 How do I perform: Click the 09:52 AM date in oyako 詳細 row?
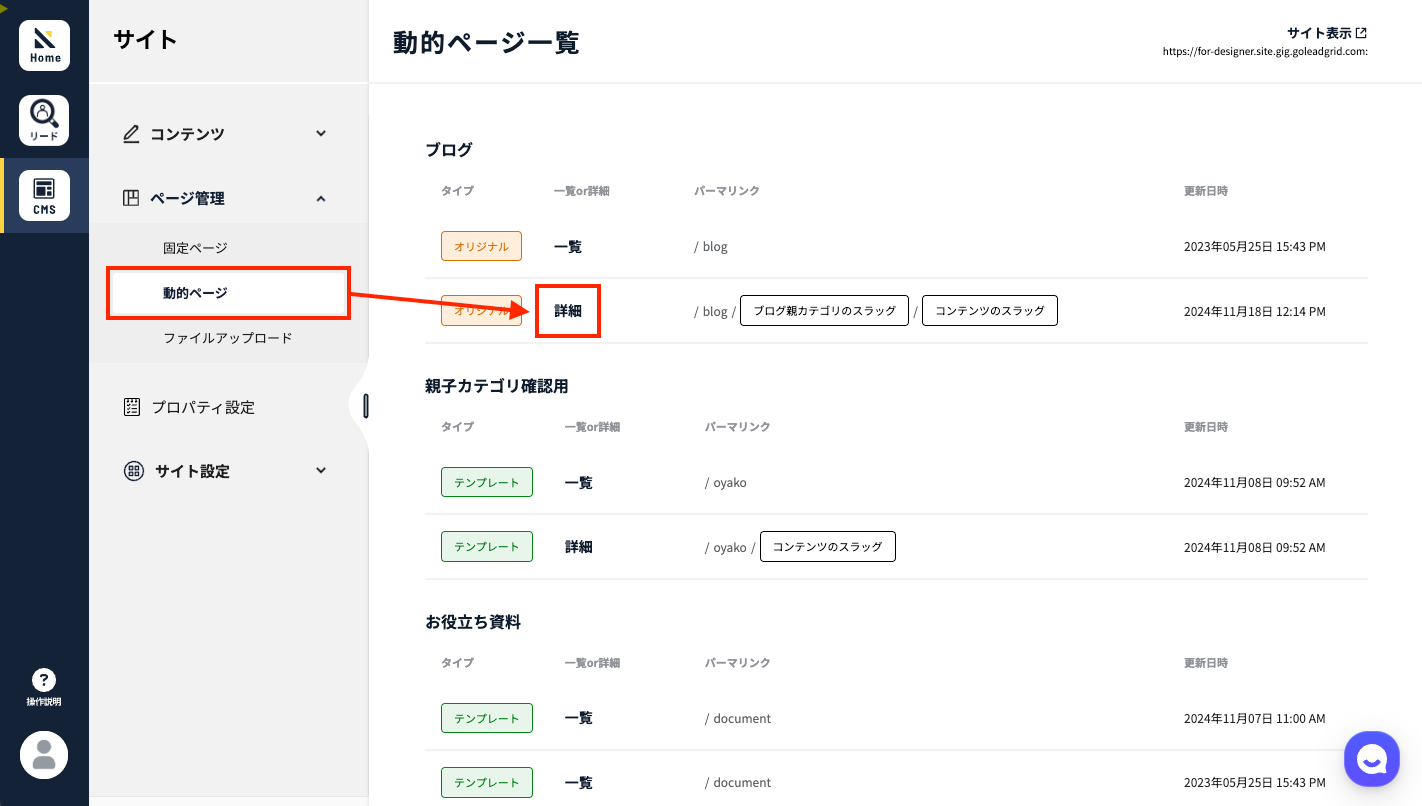[x=1255, y=547]
